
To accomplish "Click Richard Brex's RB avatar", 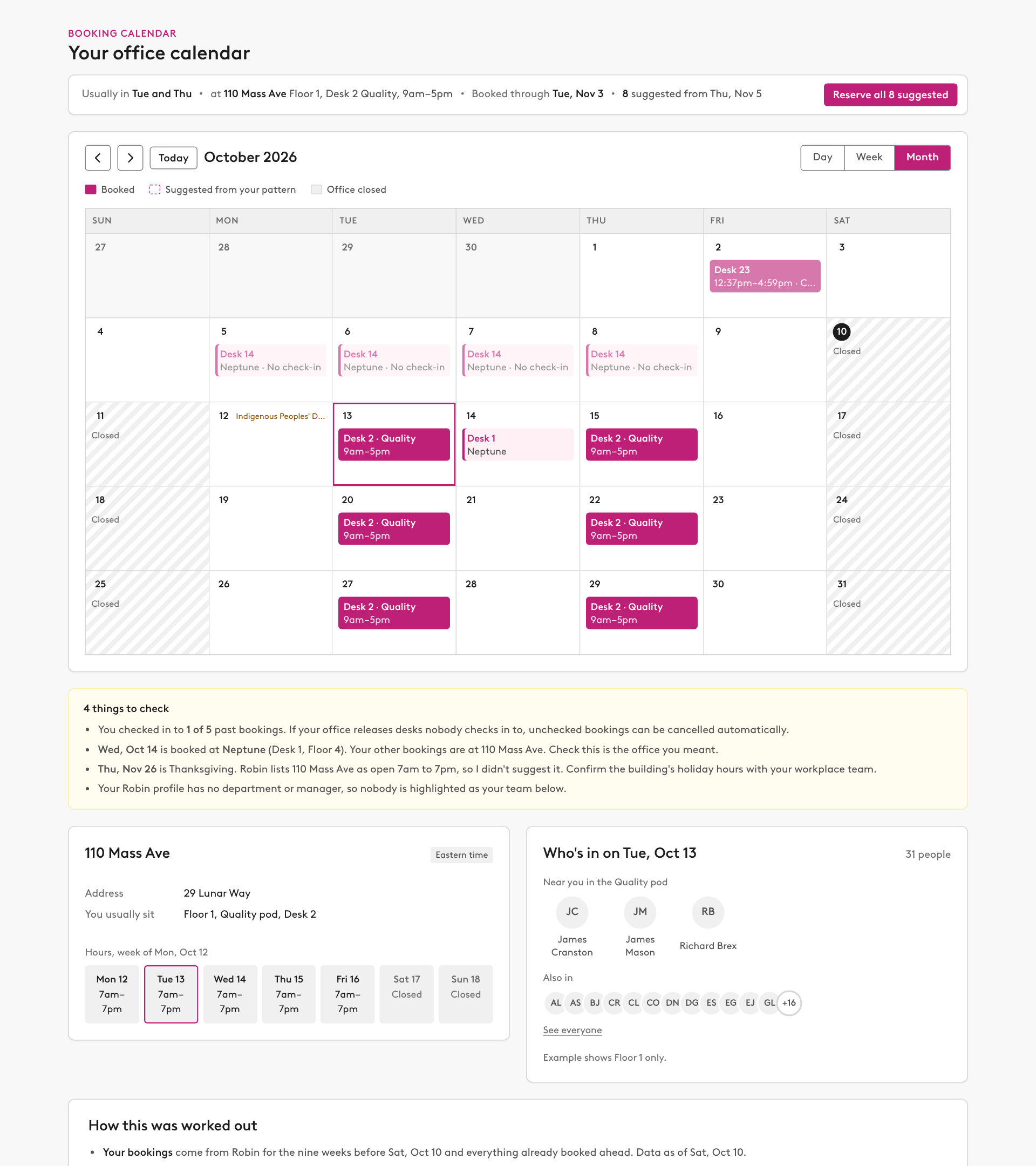I will (x=707, y=912).
